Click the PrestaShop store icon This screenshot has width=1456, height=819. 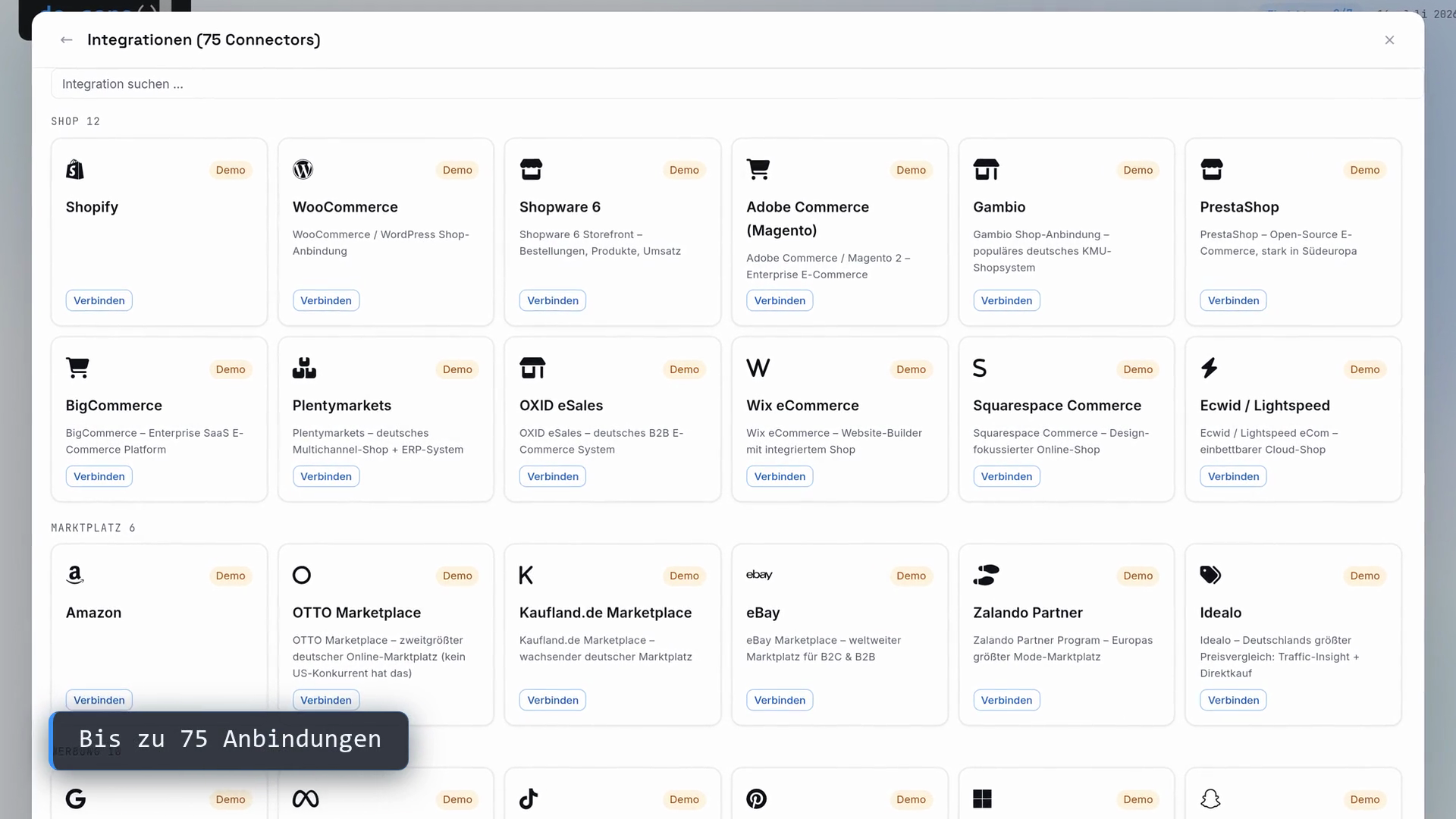pyautogui.click(x=1212, y=169)
